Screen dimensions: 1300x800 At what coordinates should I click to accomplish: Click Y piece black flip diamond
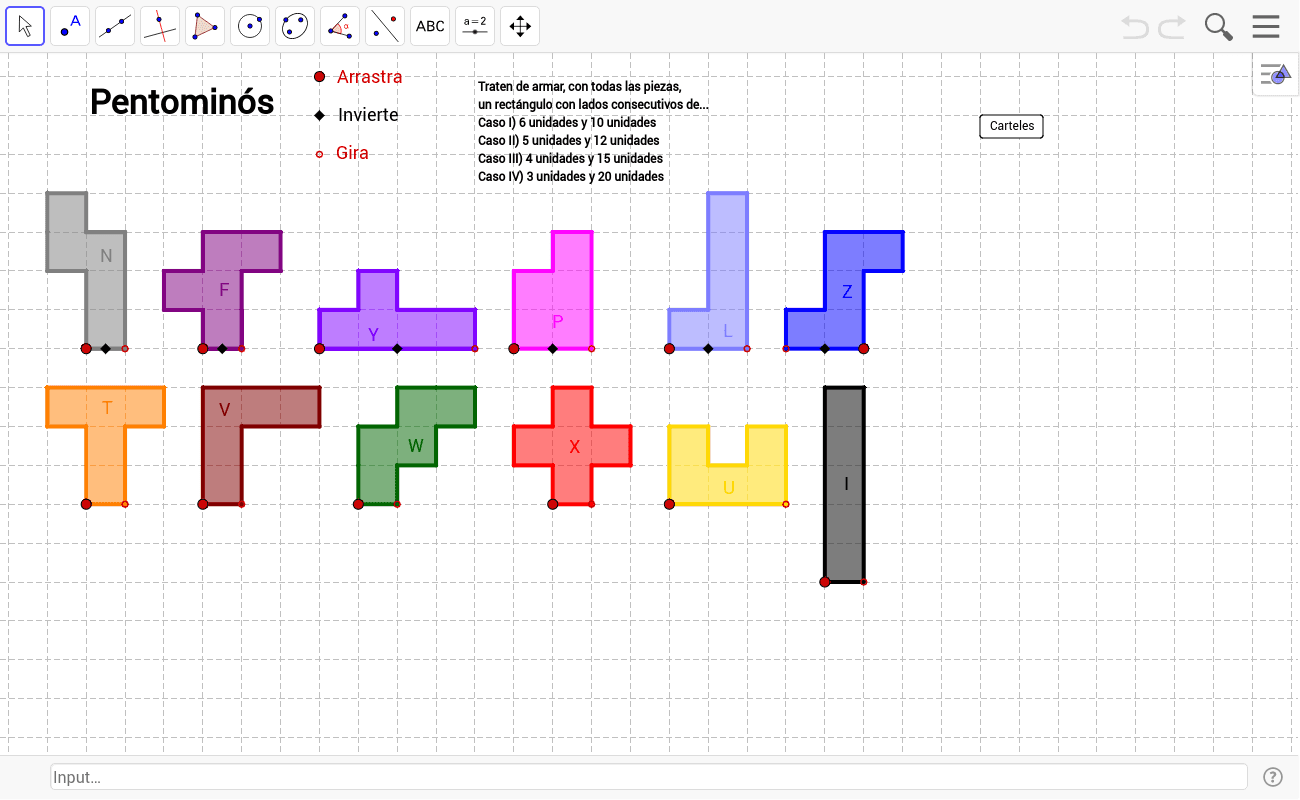point(397,349)
